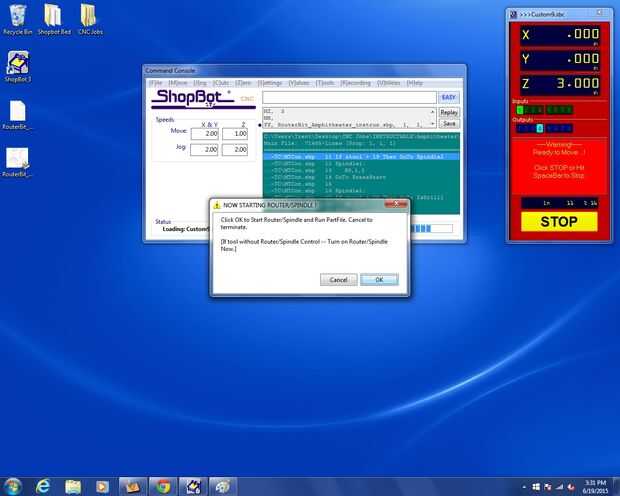Image resolution: width=620 pixels, height=496 pixels.
Task: Click the Jog Z speed field
Action: (x=235, y=150)
